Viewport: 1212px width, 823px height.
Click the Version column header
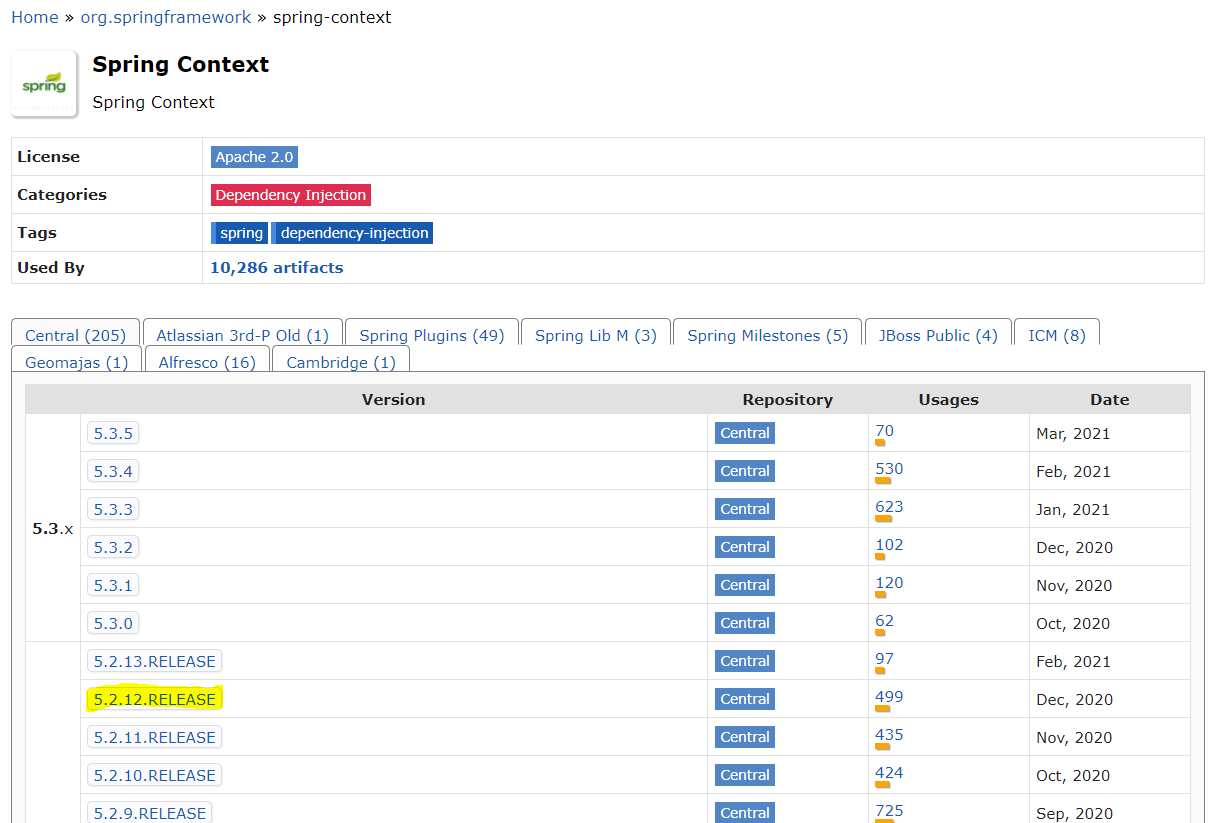coord(393,399)
